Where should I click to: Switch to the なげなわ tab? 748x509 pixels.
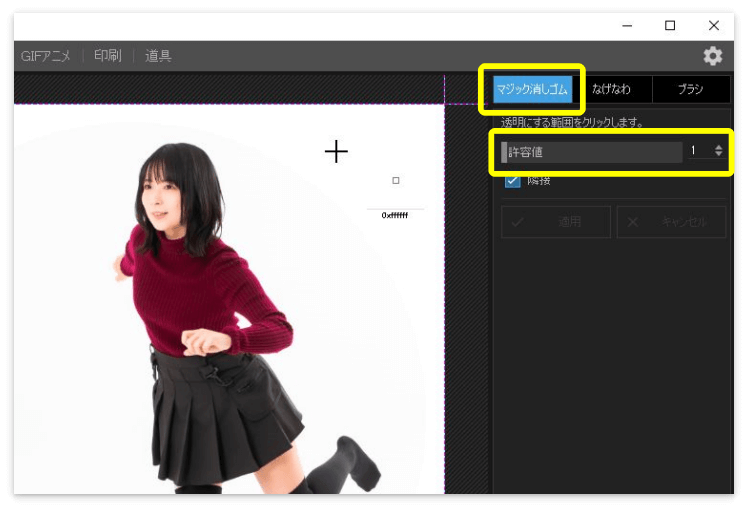pyautogui.click(x=612, y=89)
